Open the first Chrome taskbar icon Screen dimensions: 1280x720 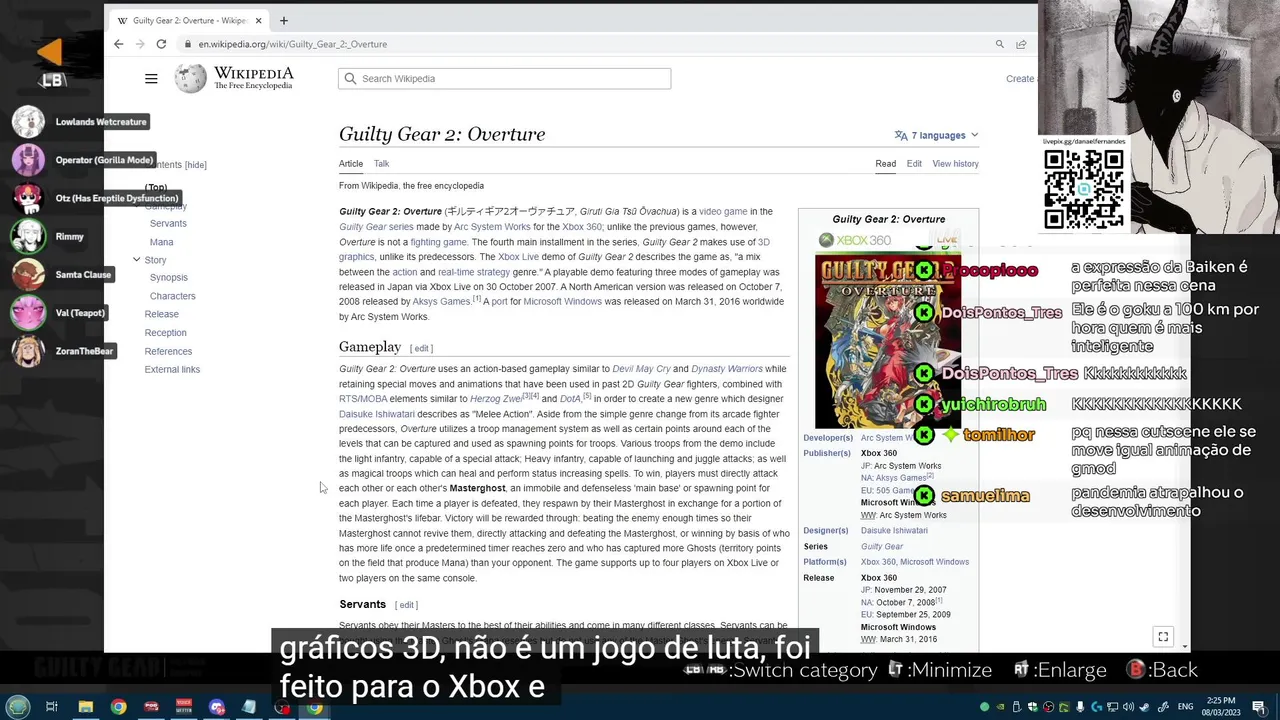(118, 707)
